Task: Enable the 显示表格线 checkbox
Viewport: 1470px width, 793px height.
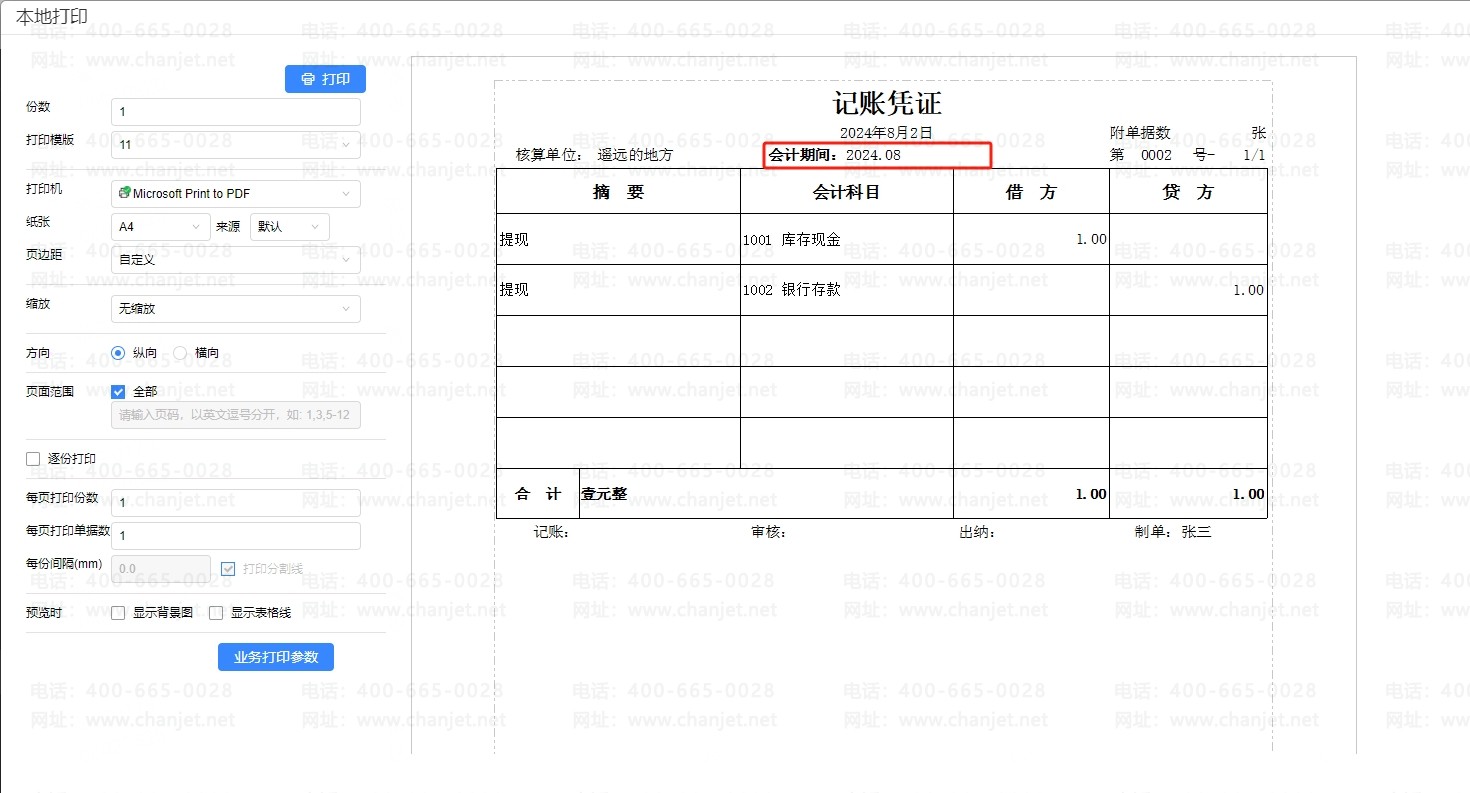Action: [216, 613]
